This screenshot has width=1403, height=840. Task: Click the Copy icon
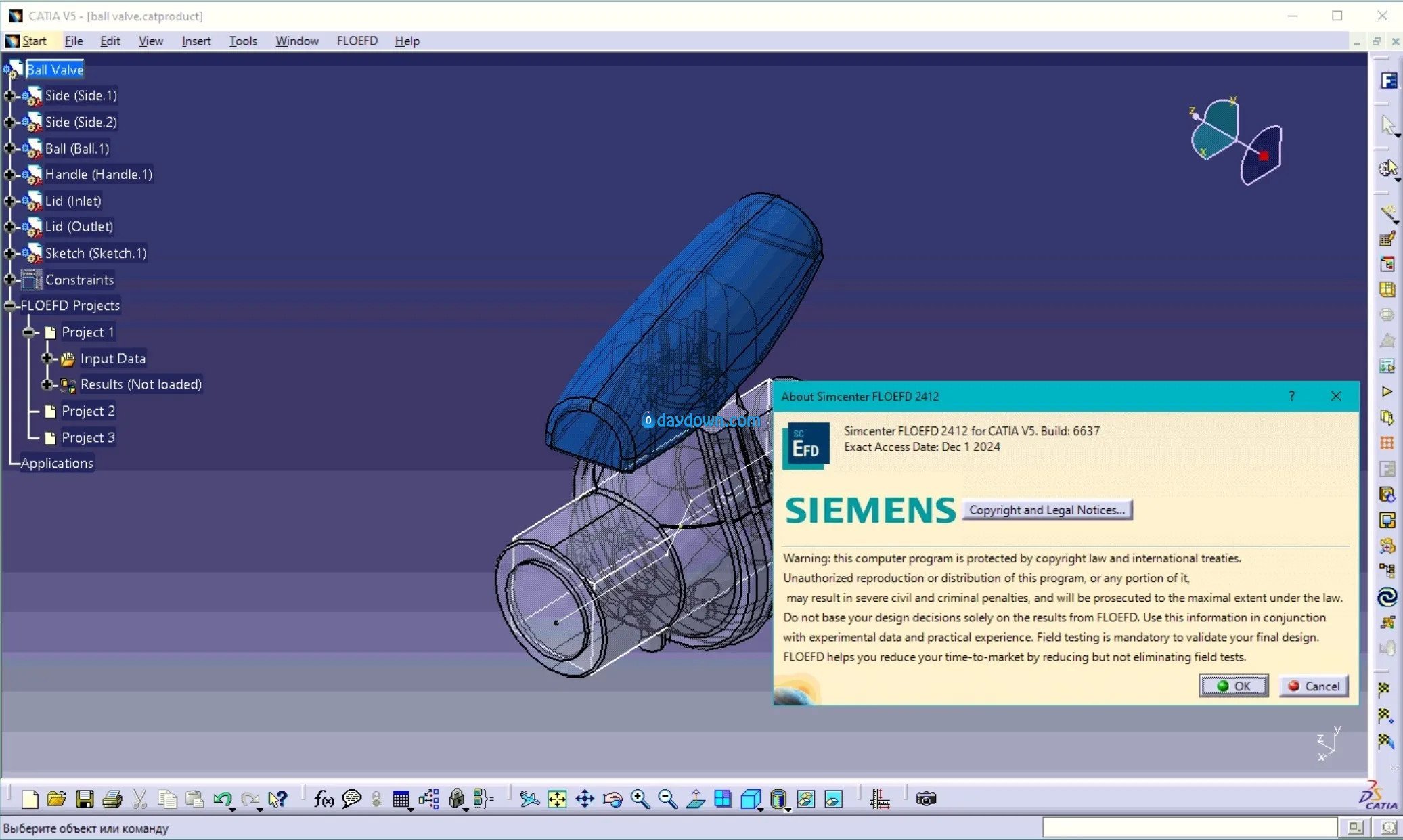[167, 799]
